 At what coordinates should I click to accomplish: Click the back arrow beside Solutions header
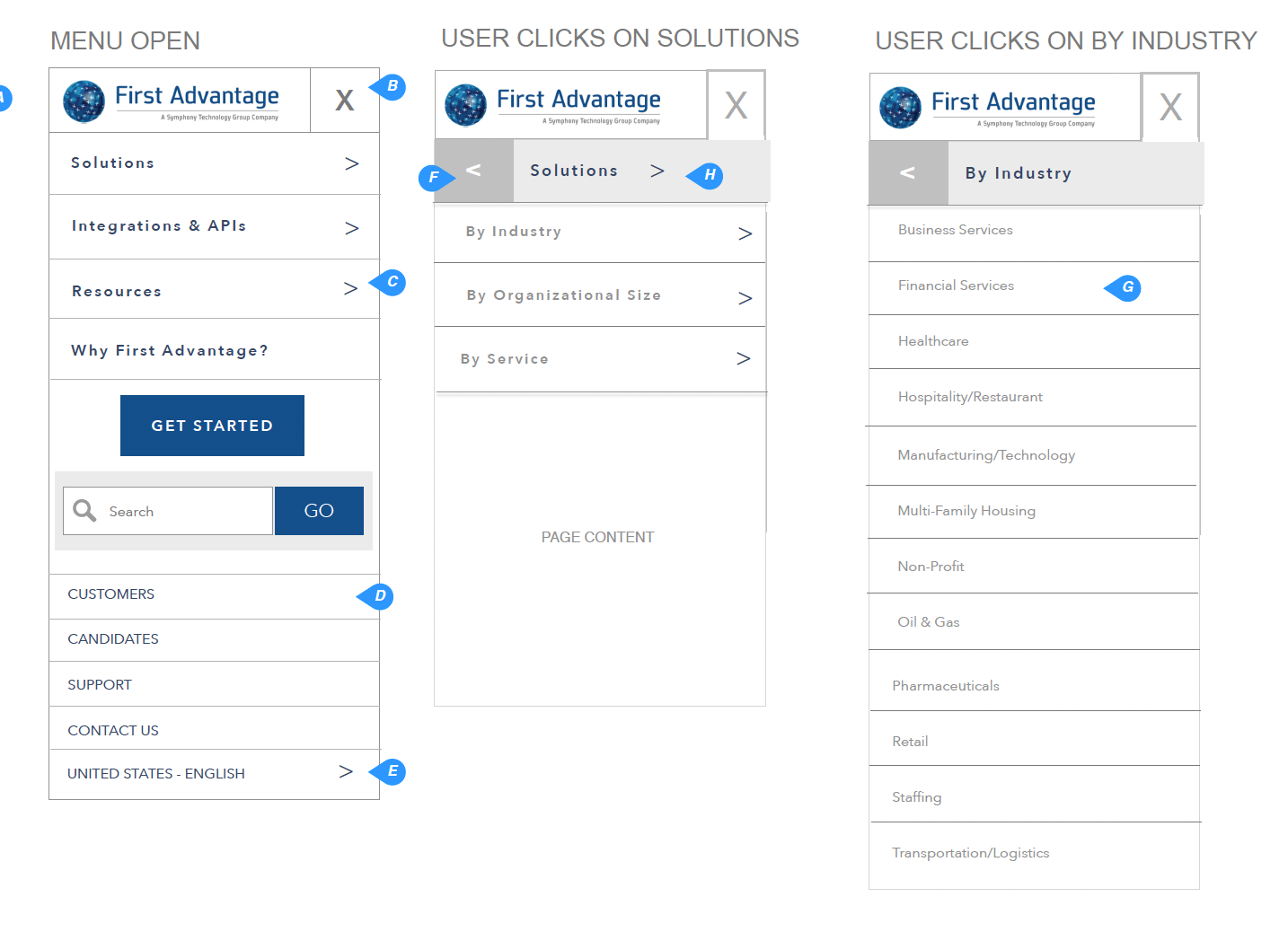(x=473, y=171)
